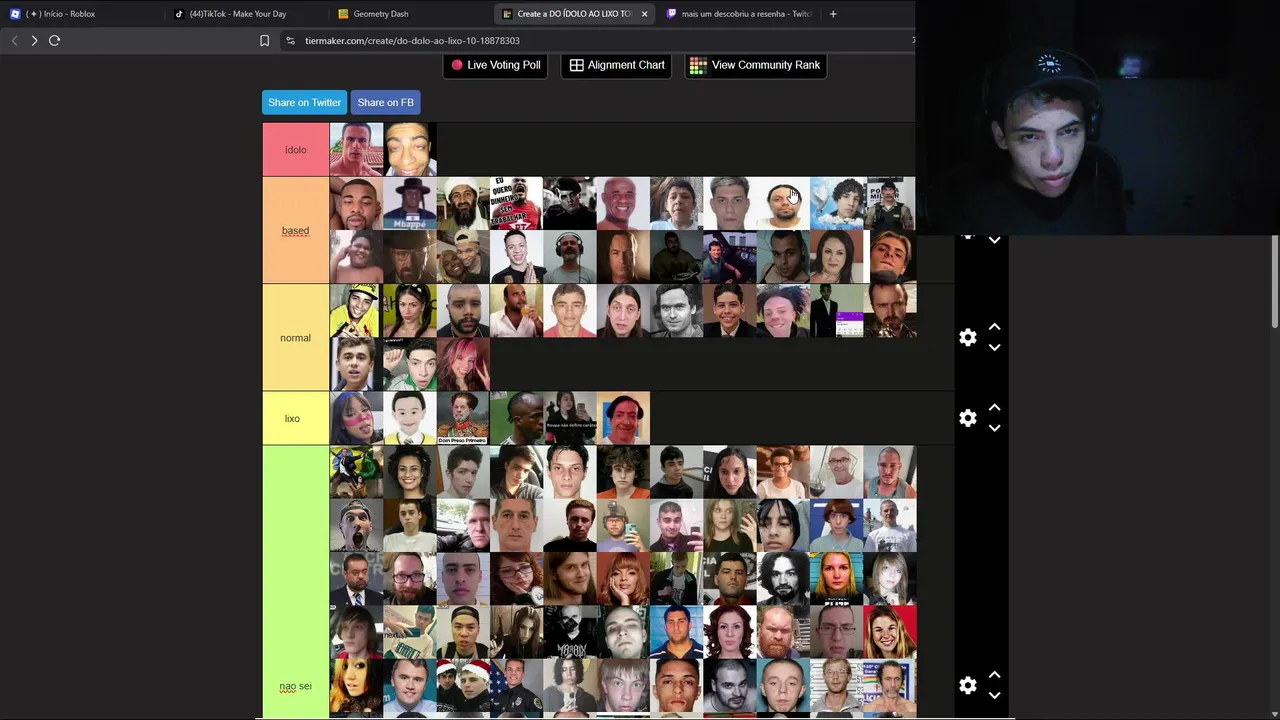Pick the Dom Preso Primeiro thumbnail
The width and height of the screenshot is (1280, 720).
(x=463, y=418)
